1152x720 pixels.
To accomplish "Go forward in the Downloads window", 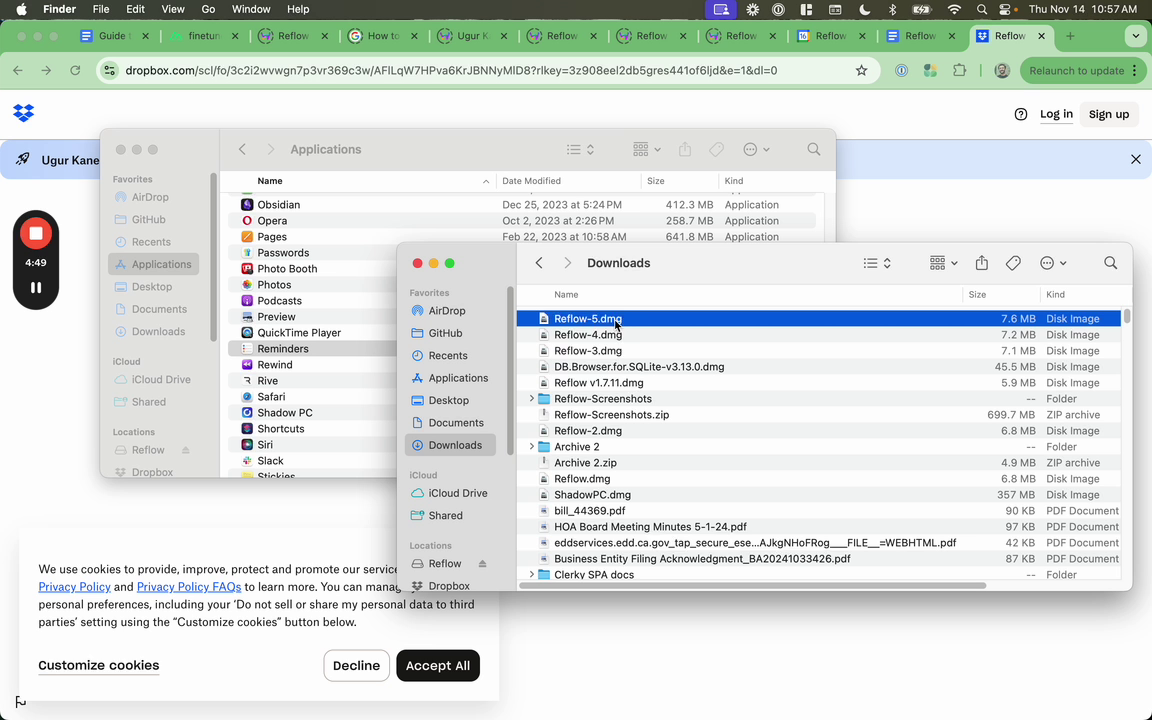I will point(567,263).
